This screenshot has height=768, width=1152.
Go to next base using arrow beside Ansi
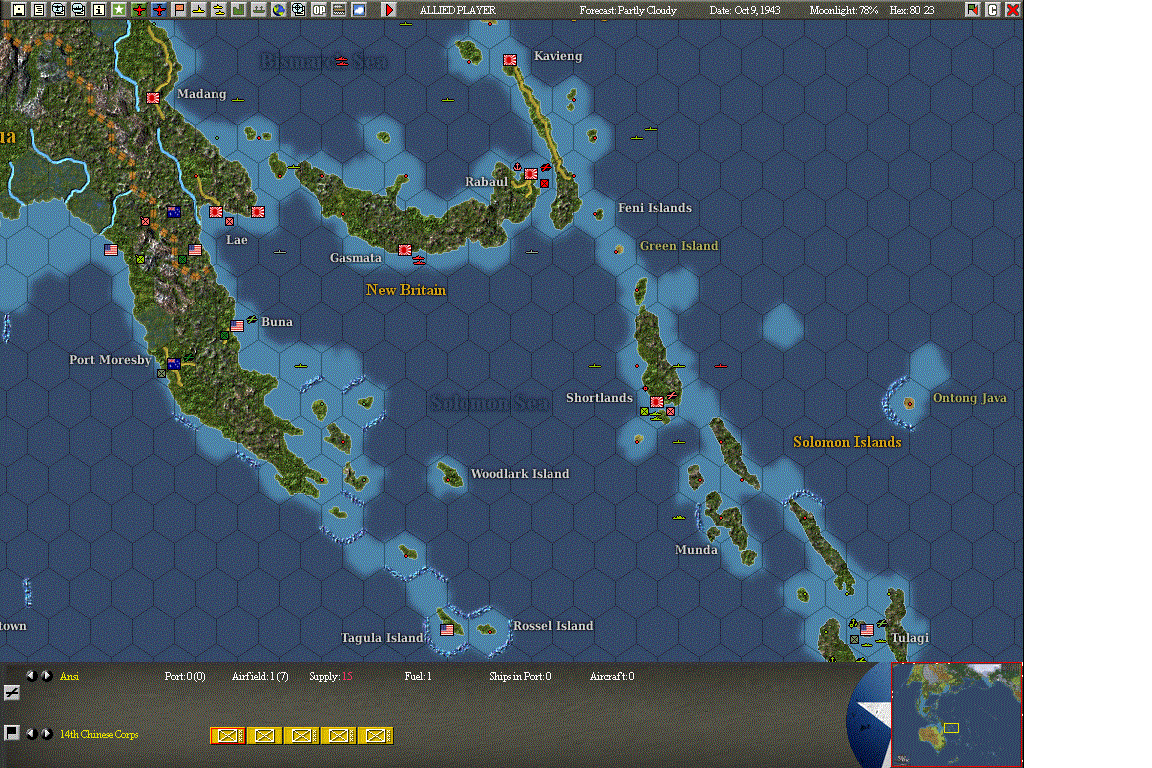pyautogui.click(x=46, y=675)
